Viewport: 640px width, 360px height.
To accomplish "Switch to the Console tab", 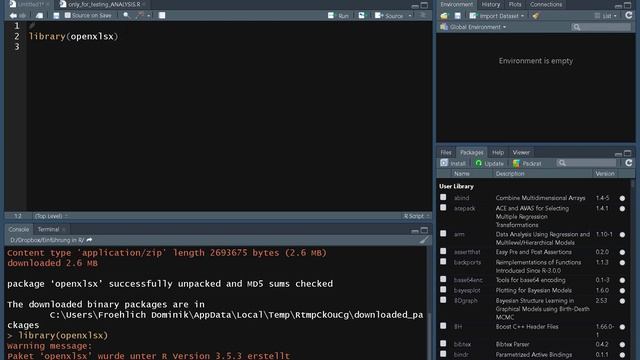I will (19, 229).
